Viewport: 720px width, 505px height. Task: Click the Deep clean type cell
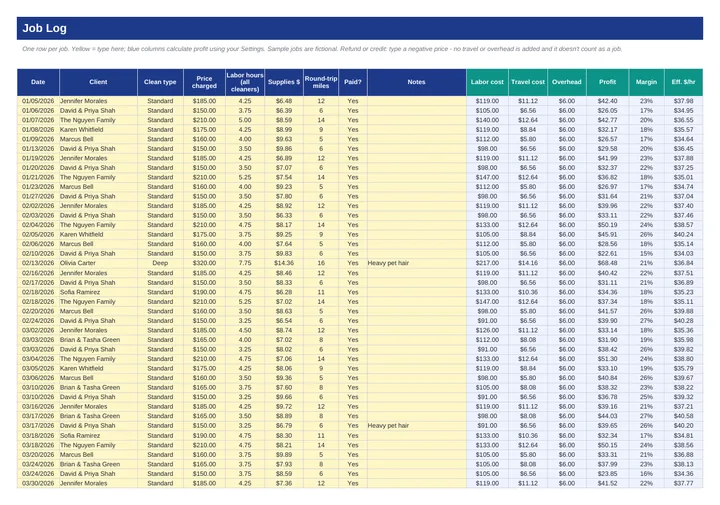160,263
